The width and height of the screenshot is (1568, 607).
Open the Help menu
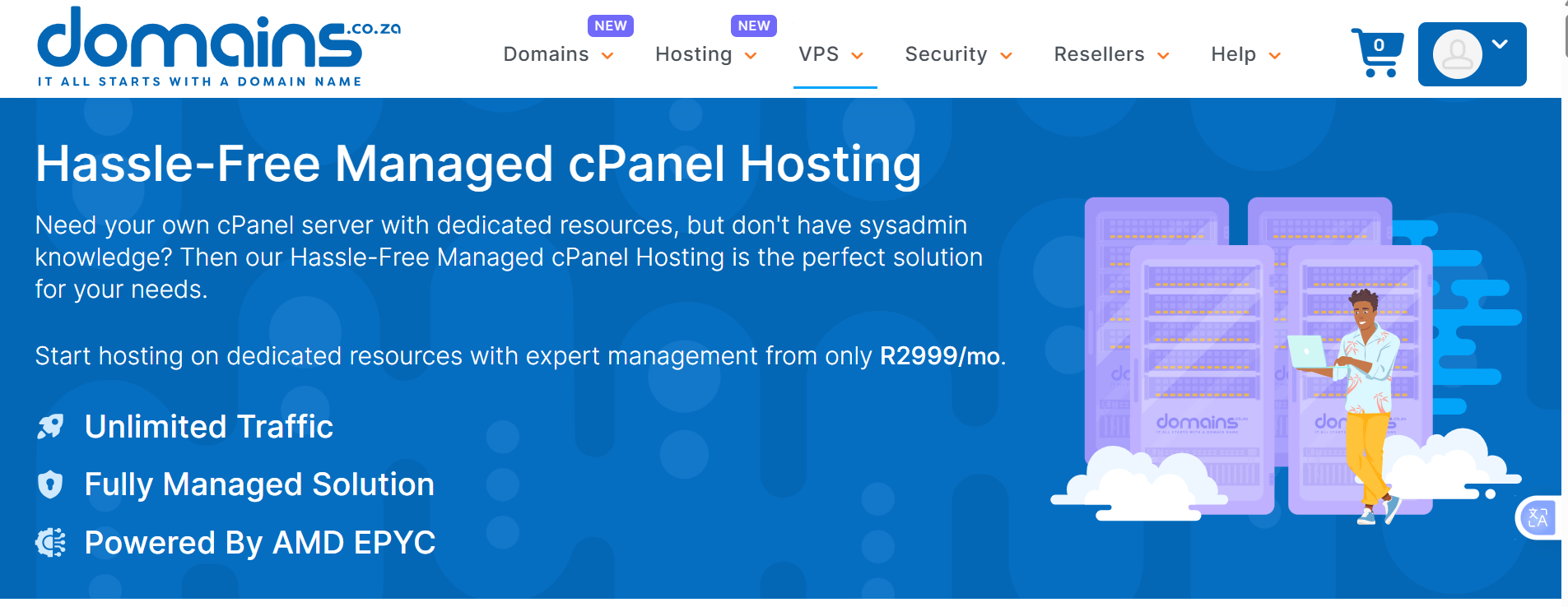[1246, 54]
